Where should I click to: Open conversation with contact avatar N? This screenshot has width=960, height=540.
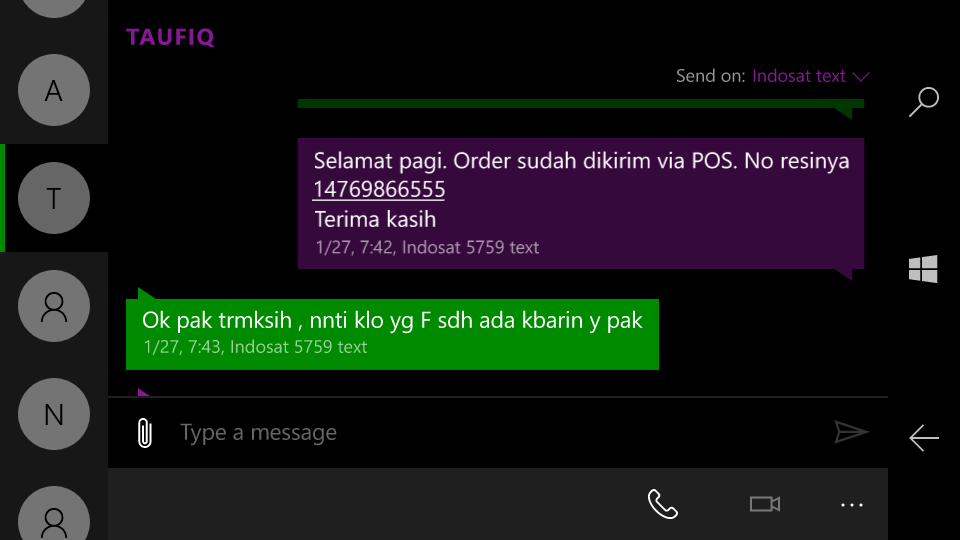(x=54, y=414)
